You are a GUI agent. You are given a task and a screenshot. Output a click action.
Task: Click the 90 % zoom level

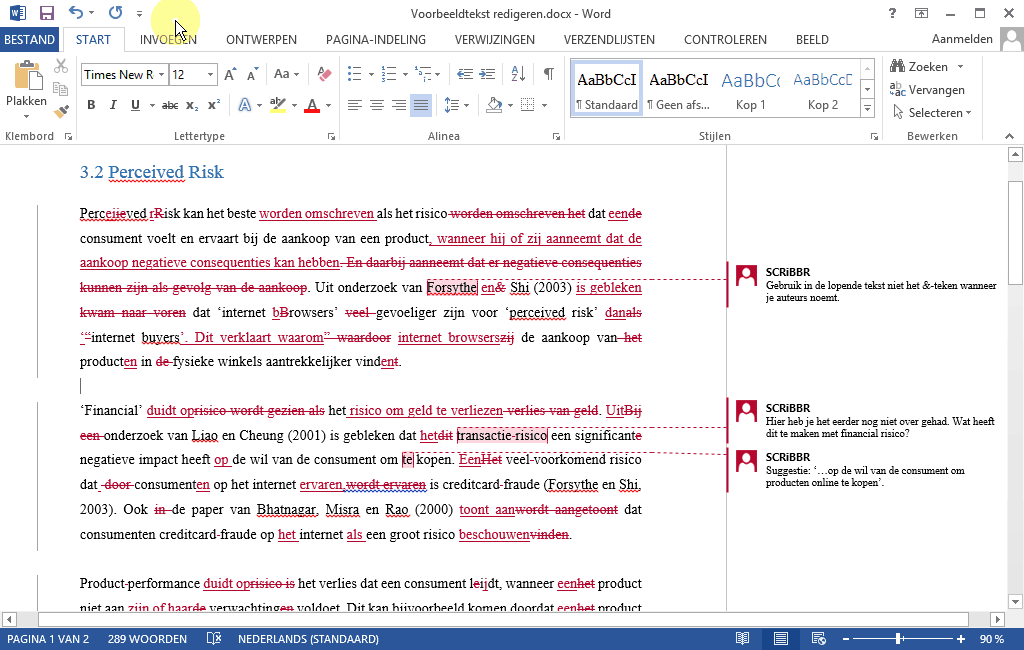point(992,638)
